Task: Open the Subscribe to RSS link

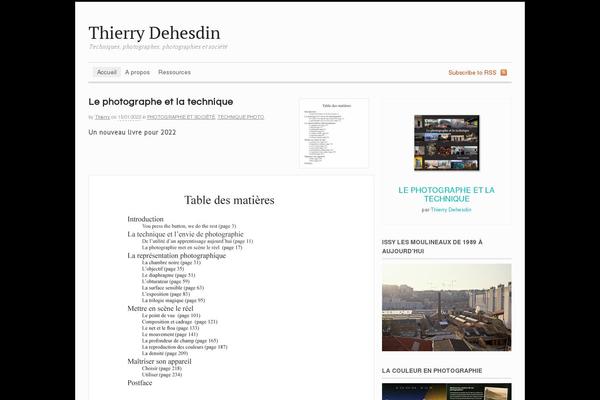Action: tap(472, 72)
